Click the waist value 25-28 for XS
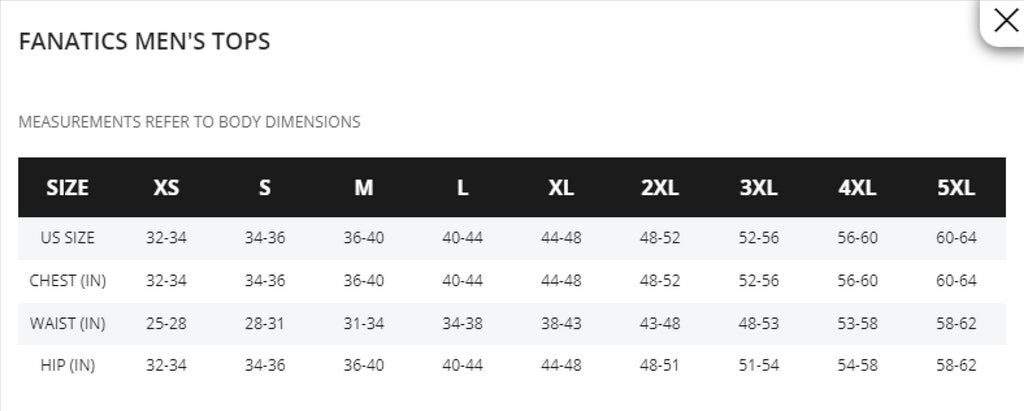Image resolution: width=1024 pixels, height=411 pixels. click(x=166, y=323)
